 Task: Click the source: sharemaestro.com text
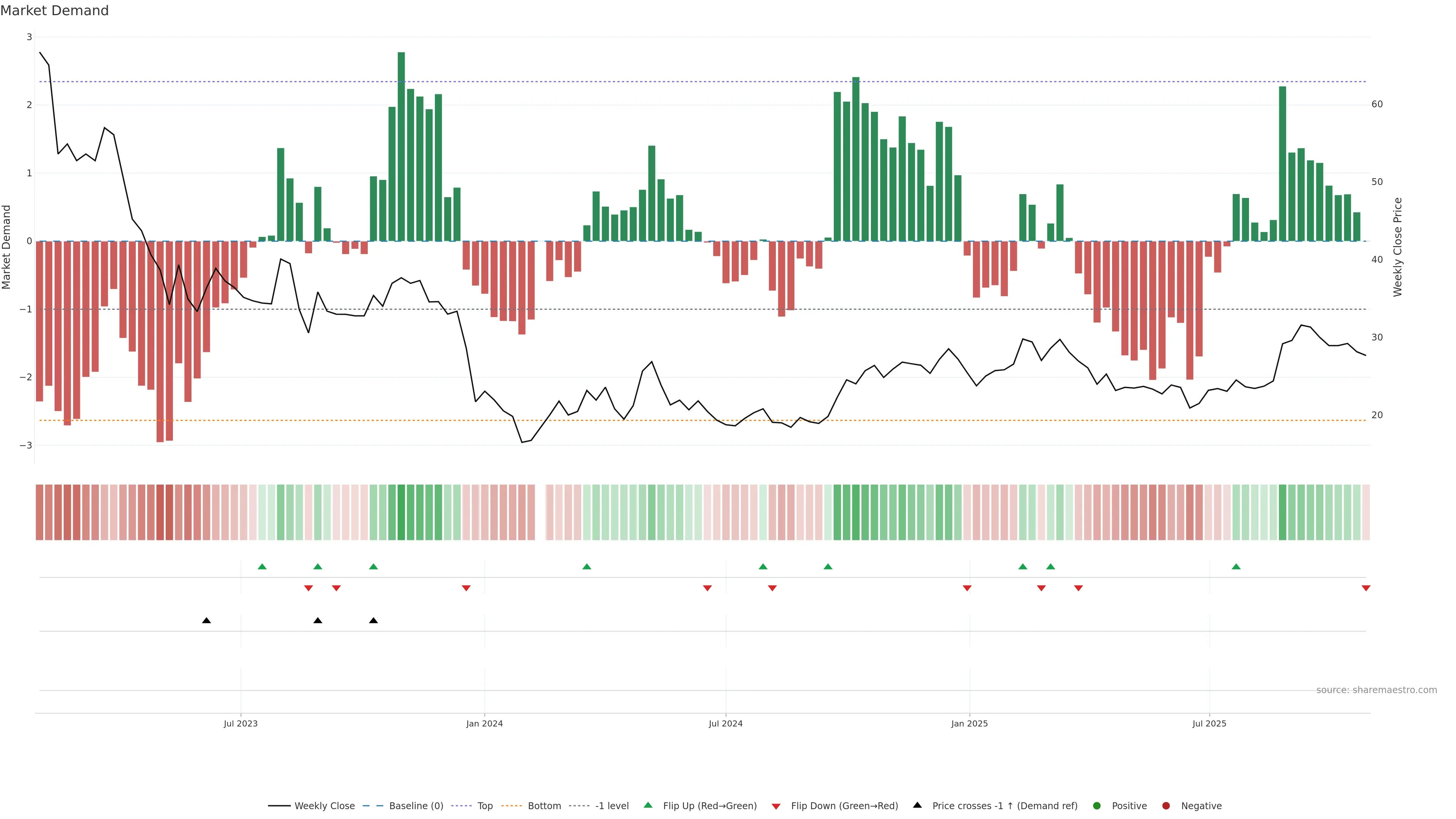pos(1376,690)
